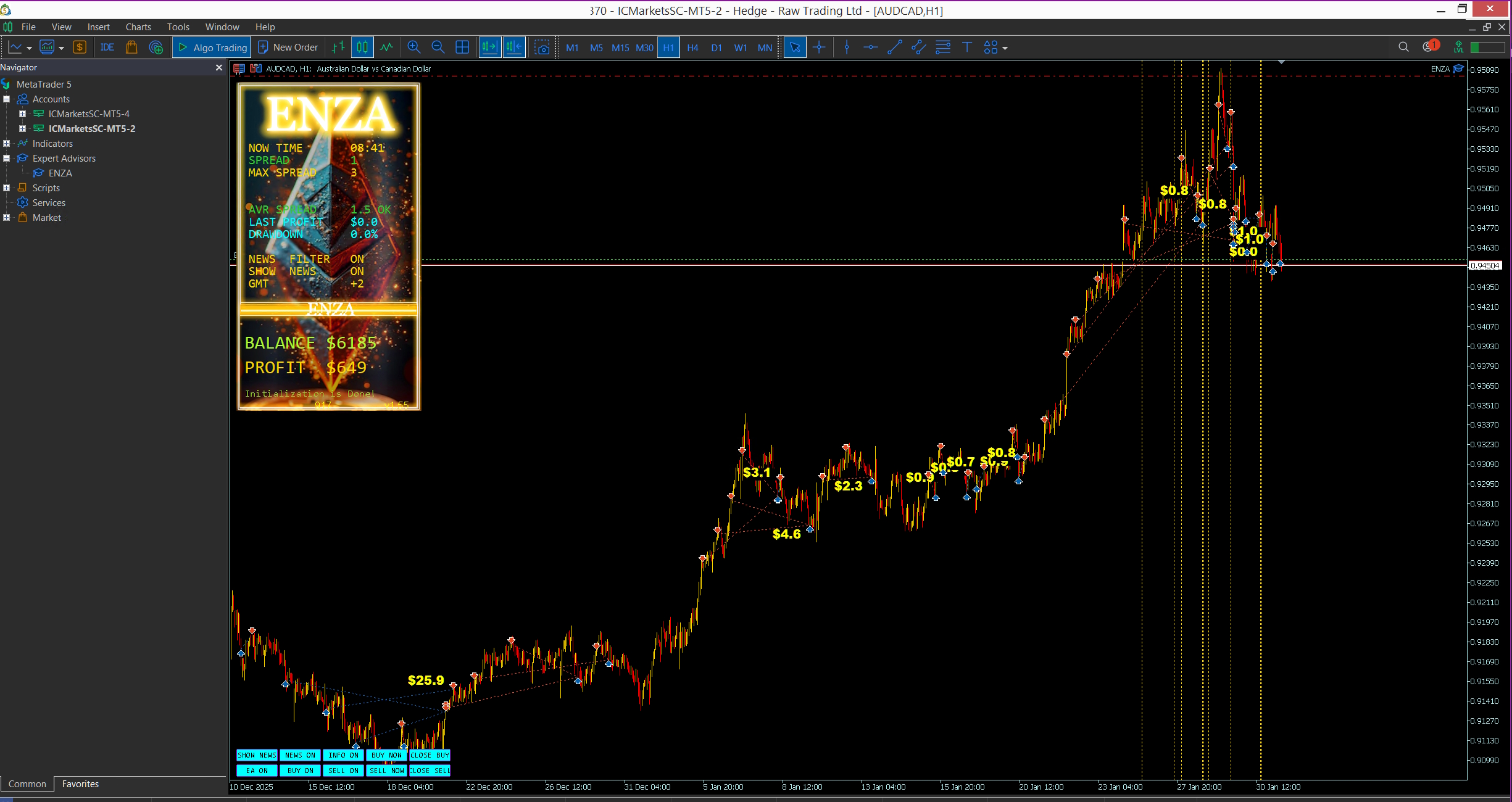Select the crosshair cursor tool
This screenshot has height=802, width=1512.
[x=819, y=48]
